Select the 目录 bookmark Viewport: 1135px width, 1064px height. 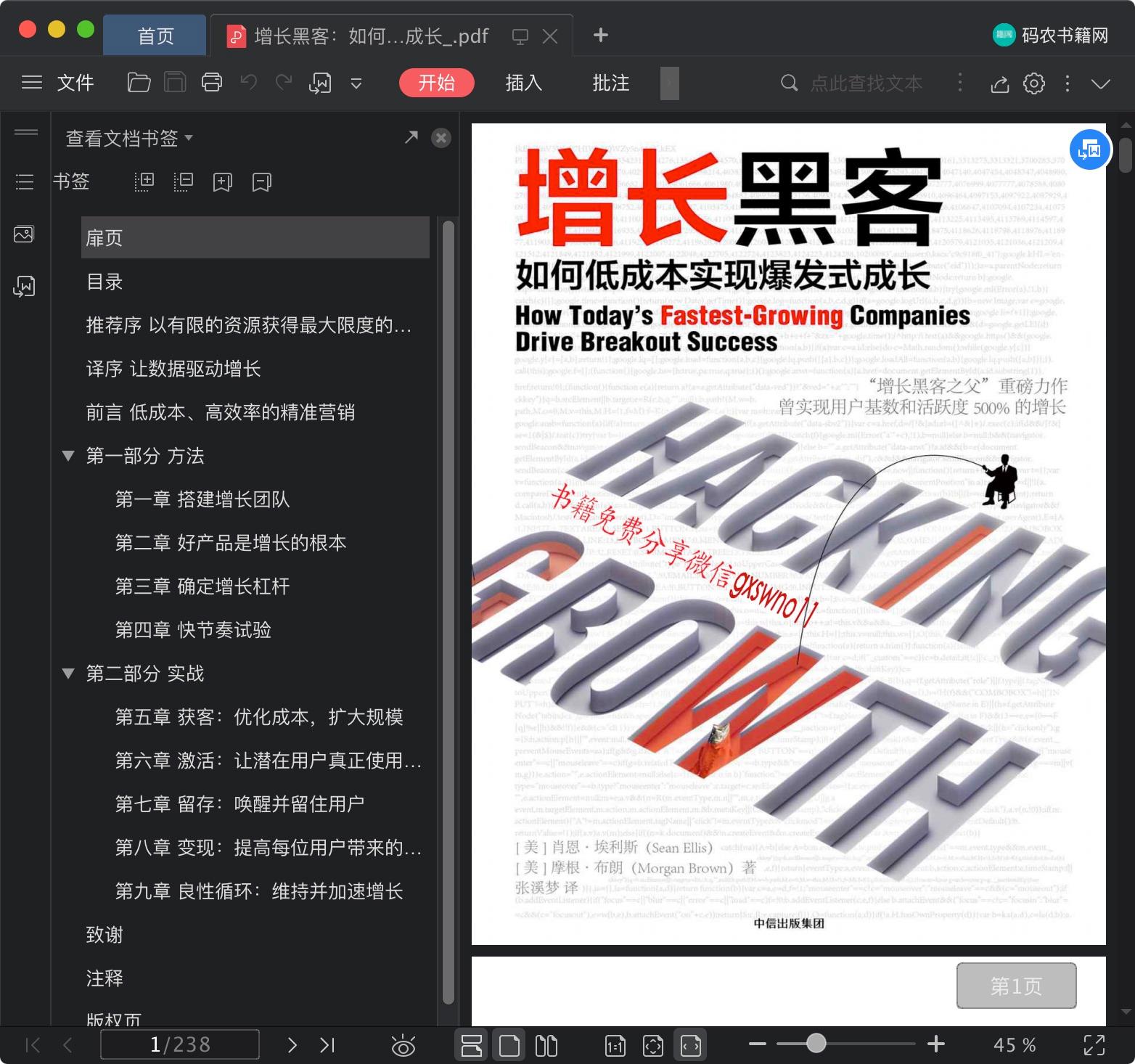(x=105, y=282)
